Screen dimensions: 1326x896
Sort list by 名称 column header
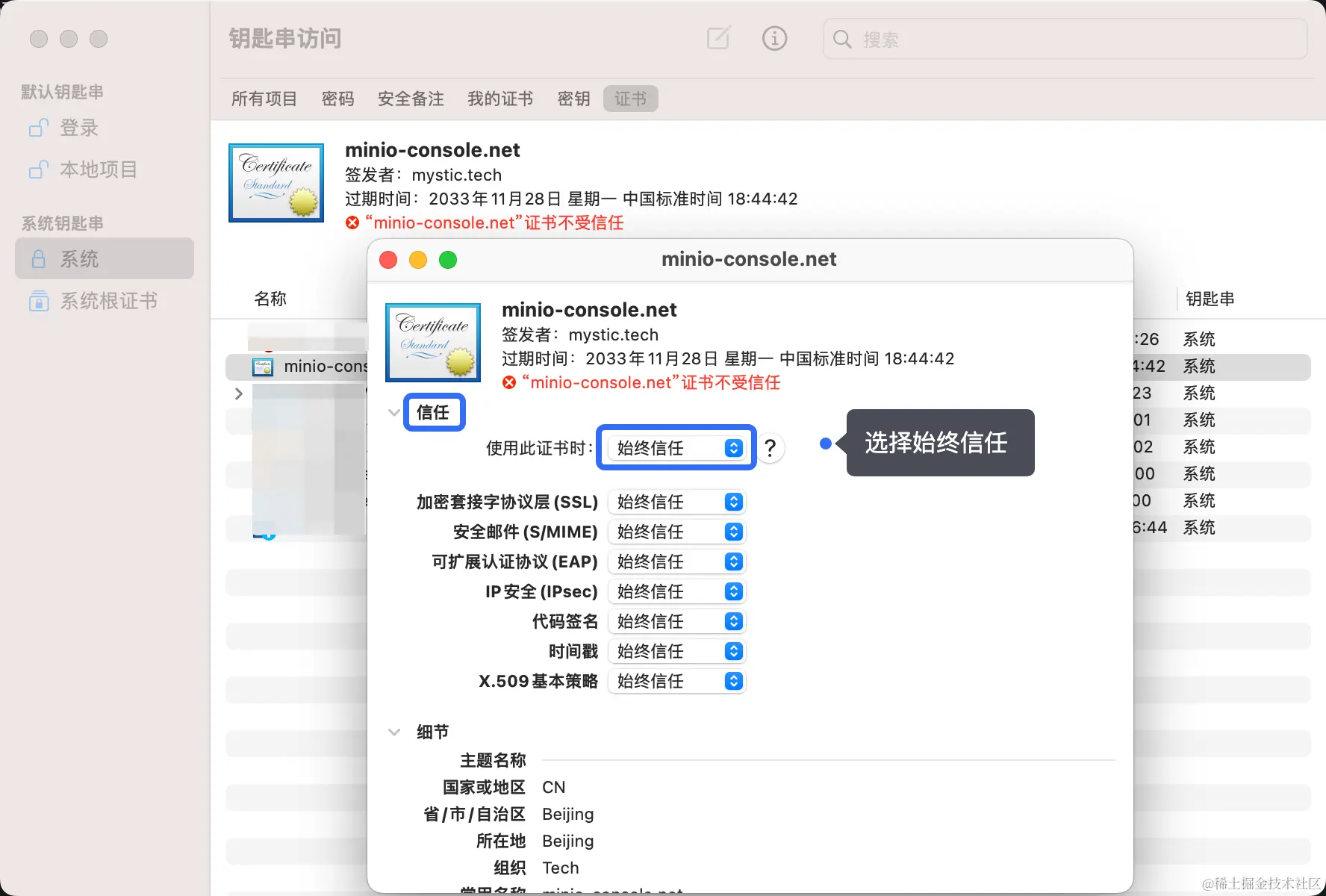(270, 299)
